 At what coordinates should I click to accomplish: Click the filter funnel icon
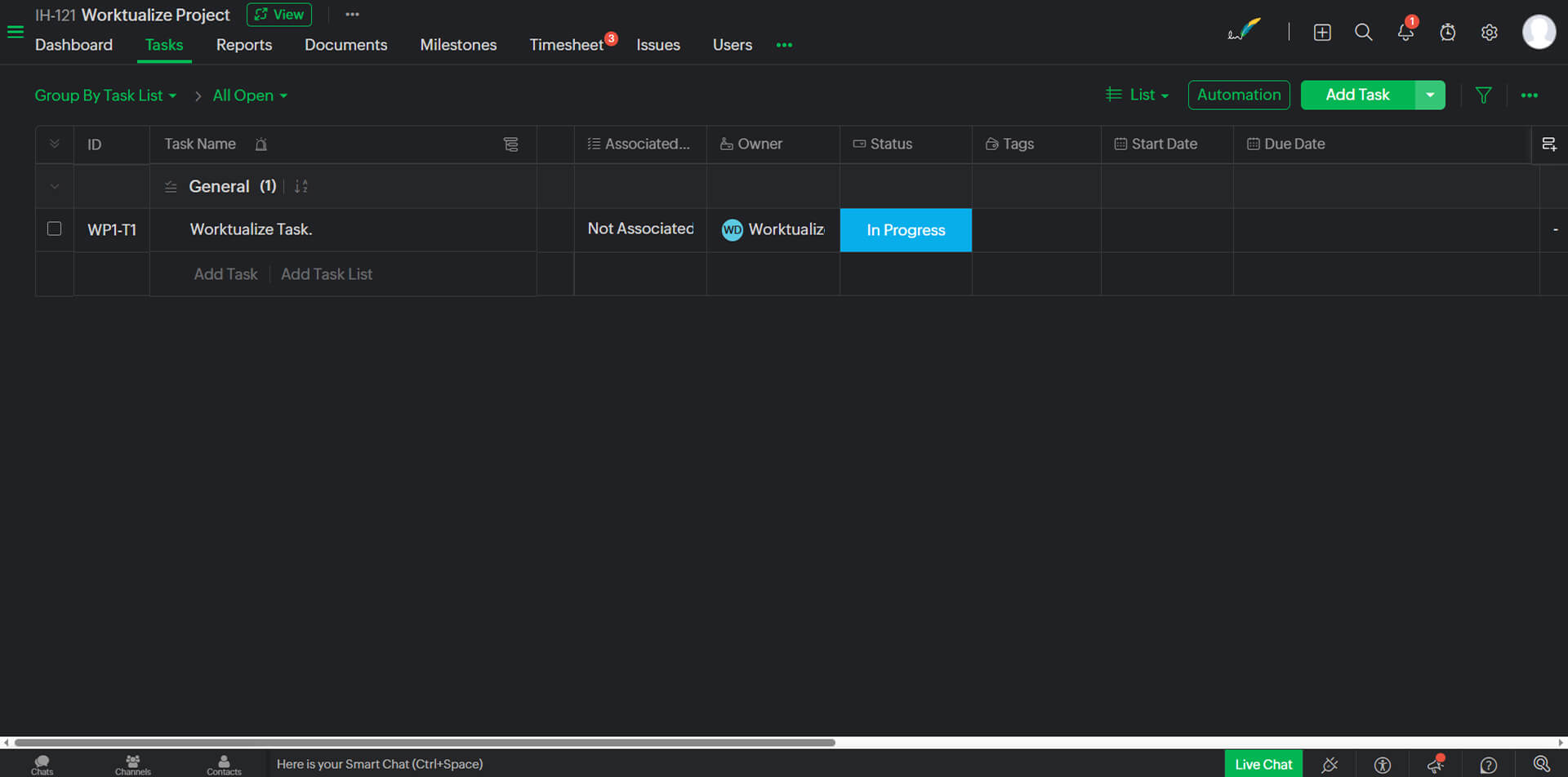tap(1483, 95)
